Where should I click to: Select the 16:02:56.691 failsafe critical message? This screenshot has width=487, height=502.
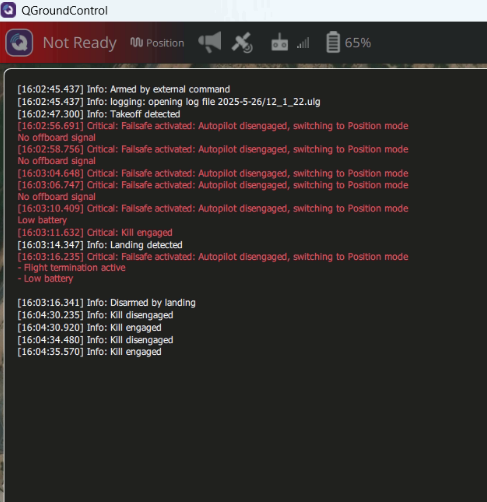tap(213, 126)
